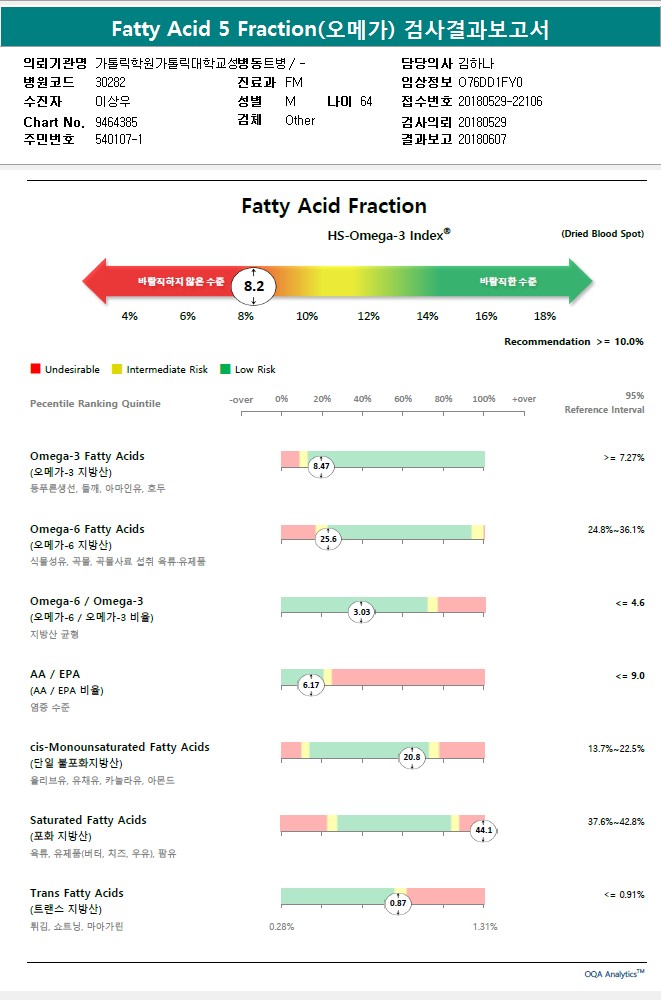Click the 0.87 Trans Fatty Acids marker
The width and height of the screenshot is (661, 1000).
(398, 903)
